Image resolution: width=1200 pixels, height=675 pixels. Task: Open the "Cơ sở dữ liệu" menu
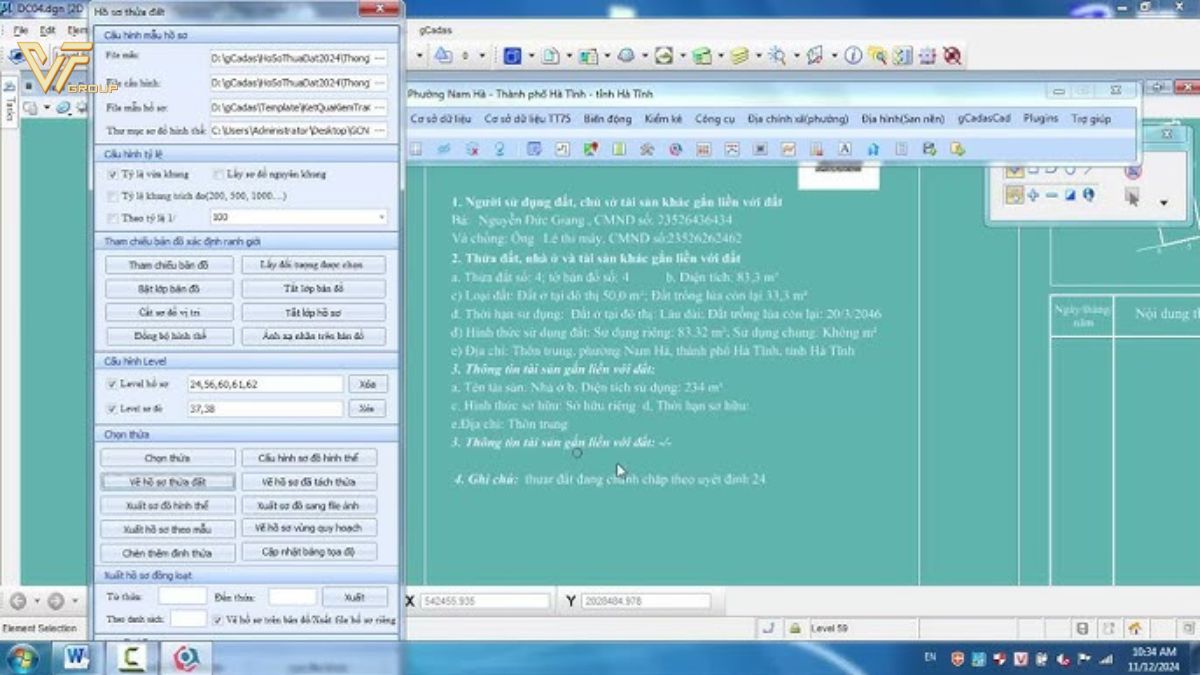(x=441, y=119)
